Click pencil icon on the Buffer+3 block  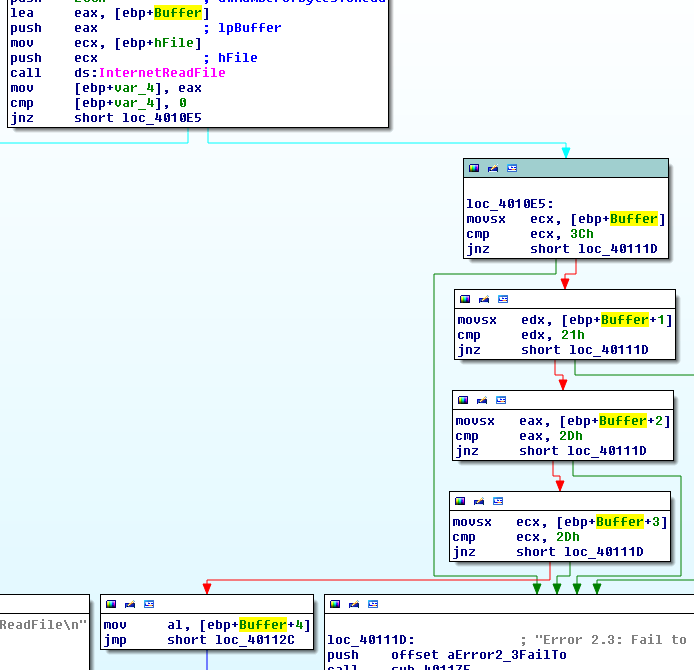tap(479, 501)
